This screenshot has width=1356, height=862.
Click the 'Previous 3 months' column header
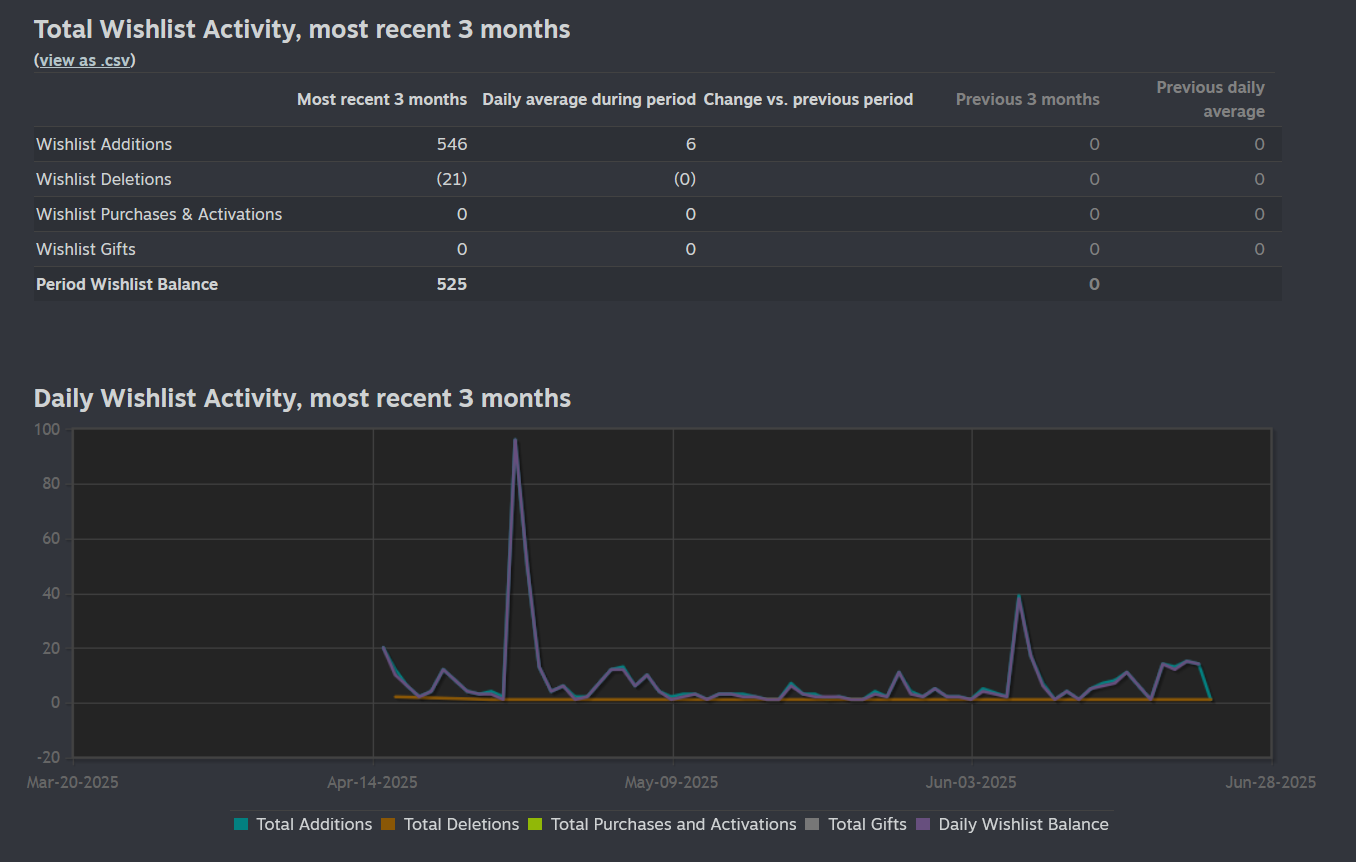click(1028, 100)
